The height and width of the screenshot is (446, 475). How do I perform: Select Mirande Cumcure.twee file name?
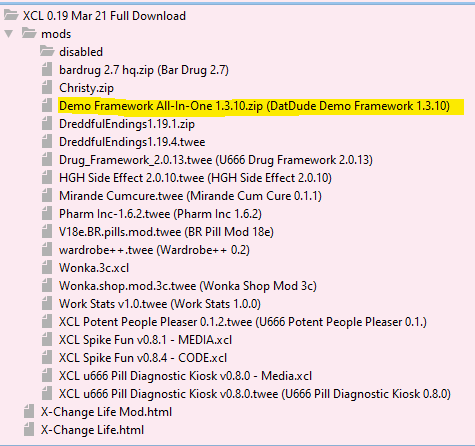(x=190, y=196)
